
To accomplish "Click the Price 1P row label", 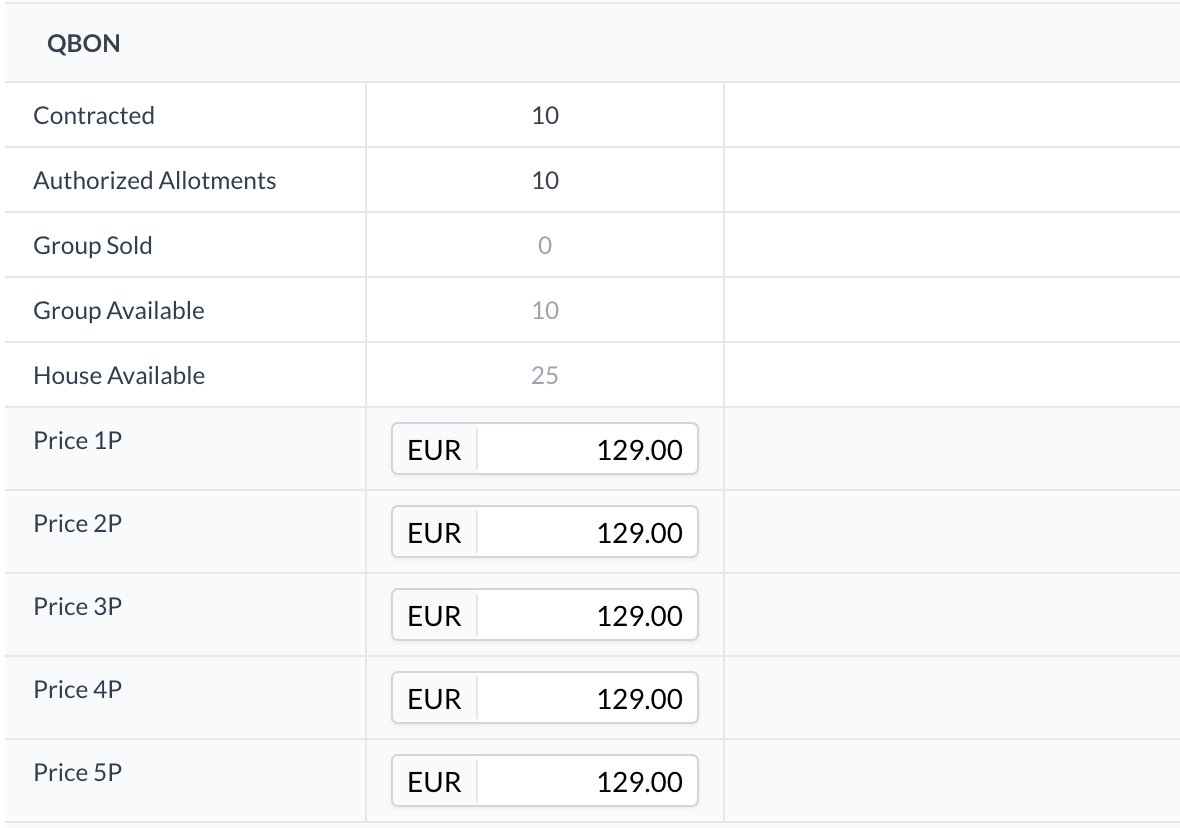I will coord(78,440).
